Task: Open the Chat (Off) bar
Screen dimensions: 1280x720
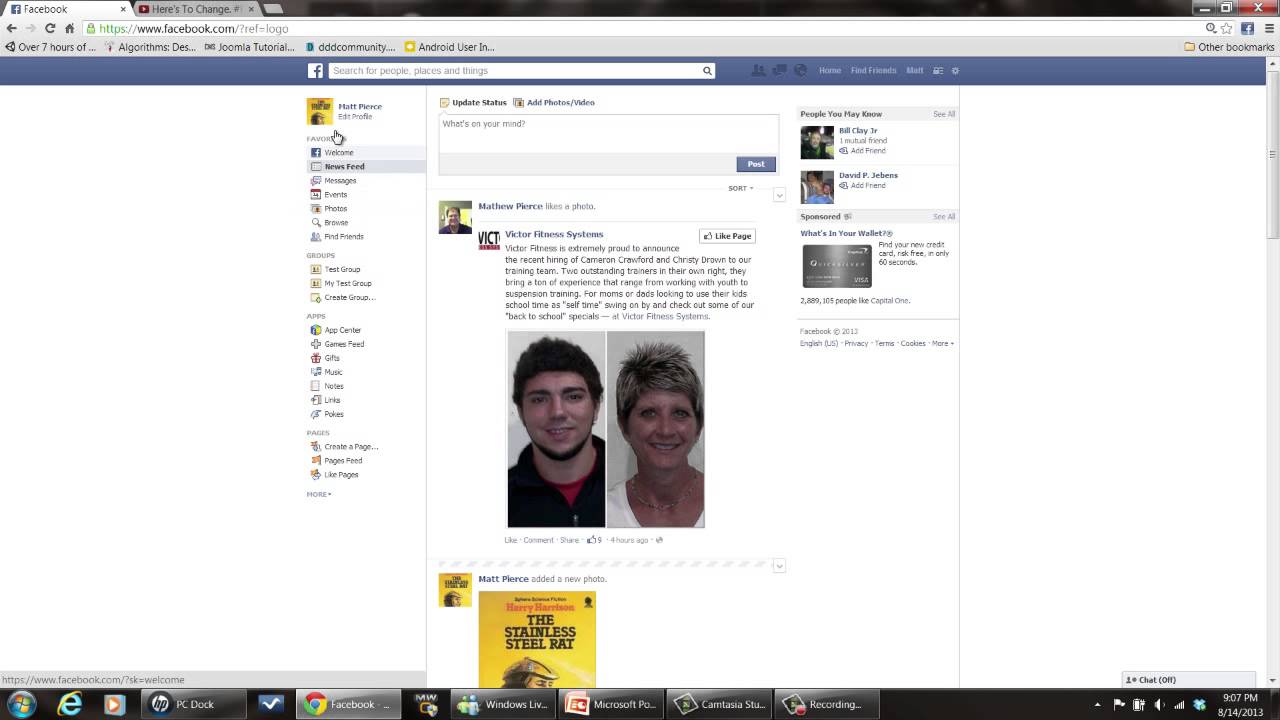Action: [1188, 680]
